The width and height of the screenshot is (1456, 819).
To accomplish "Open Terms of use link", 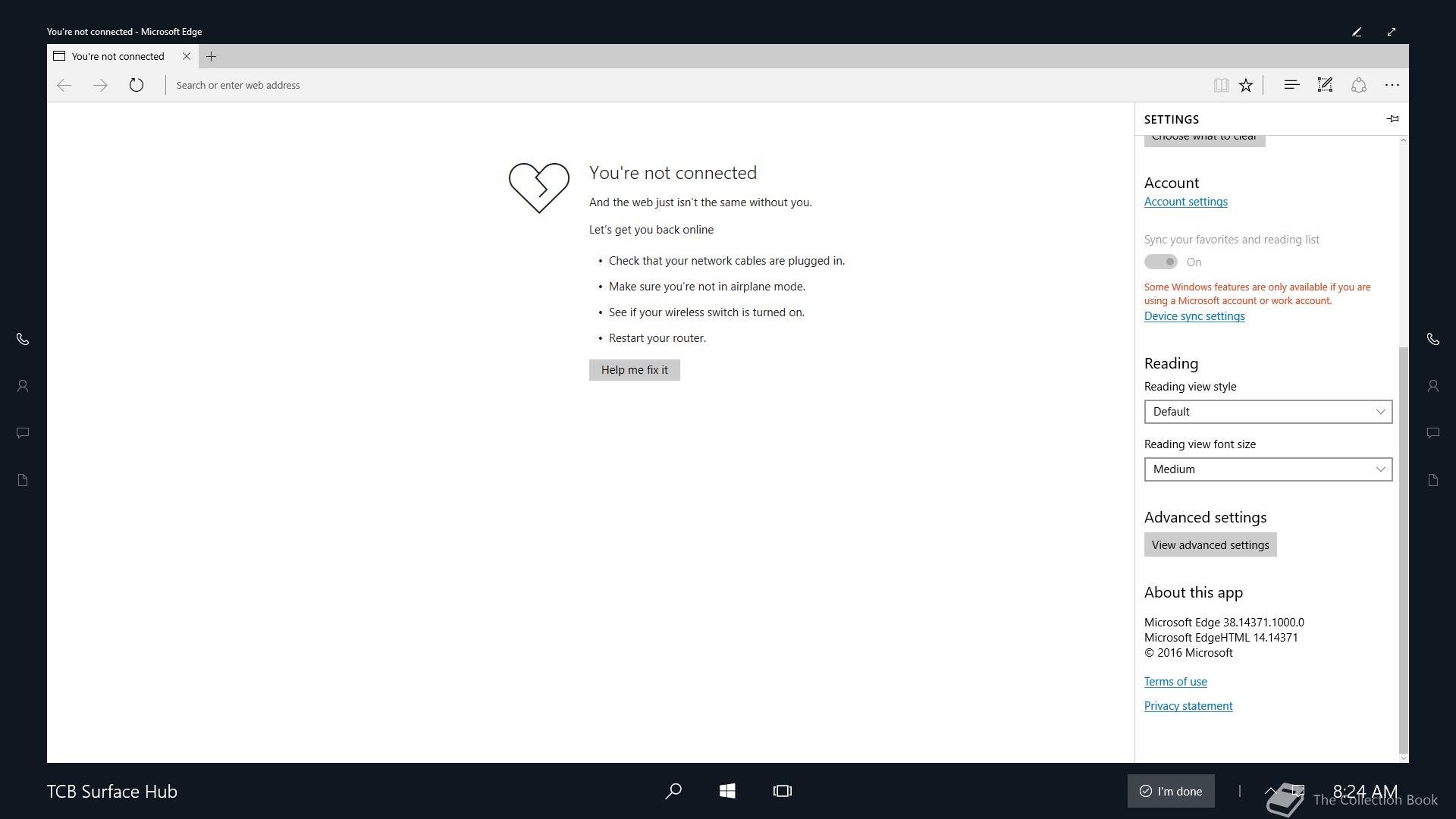I will pos(1175,682).
